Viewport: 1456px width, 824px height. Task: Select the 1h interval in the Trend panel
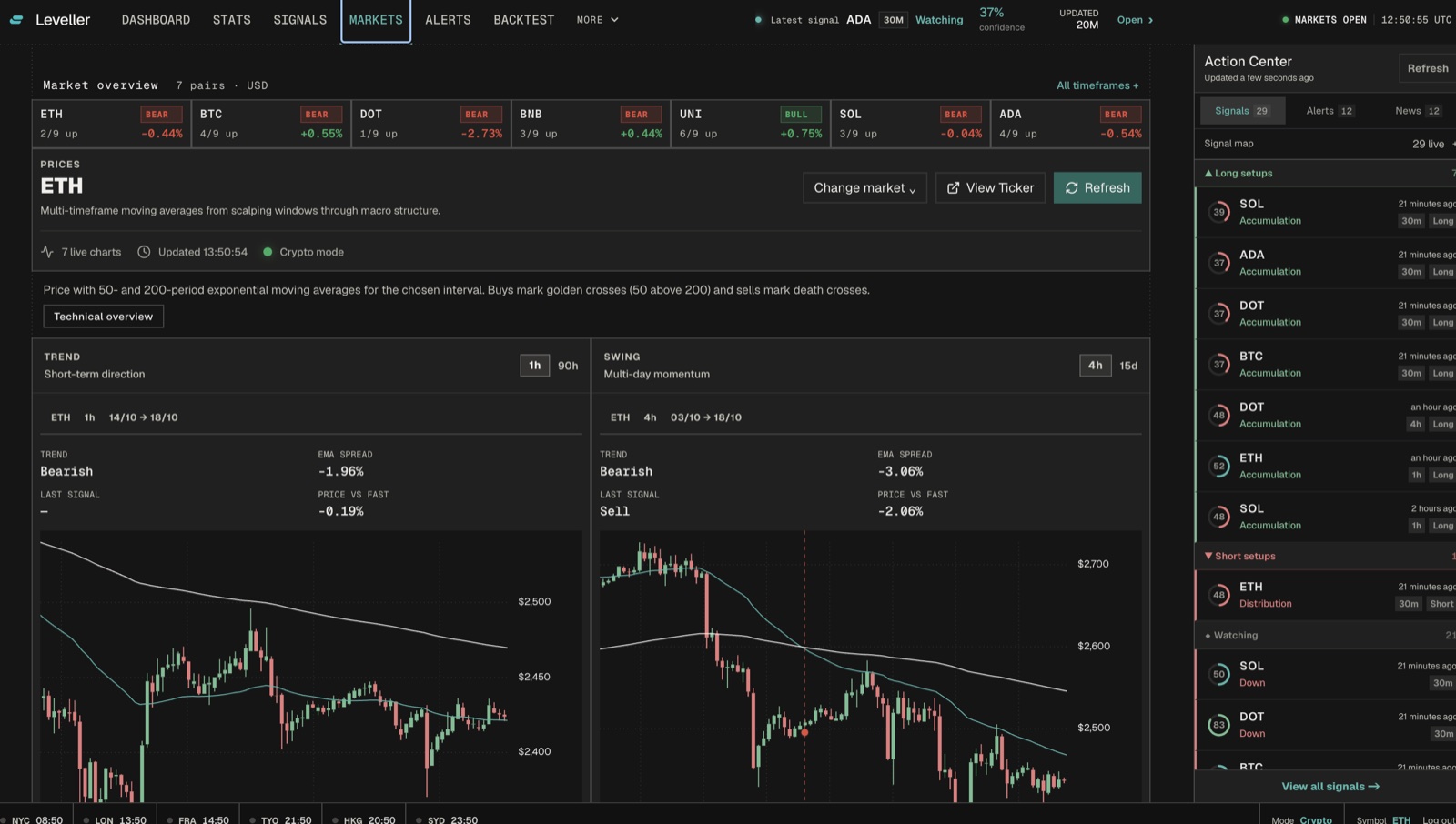[x=535, y=366]
